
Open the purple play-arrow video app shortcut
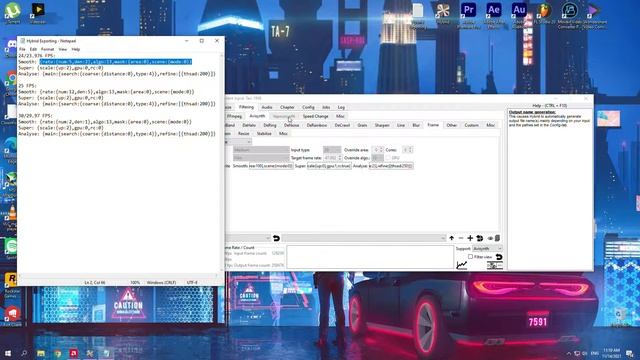593,10
